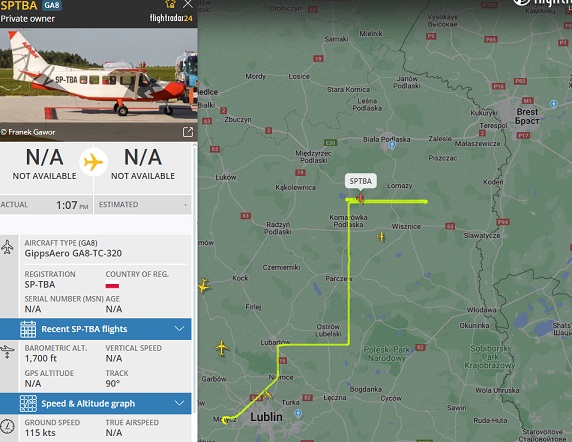
Task: Click the speed and altitude graph icon
Action: (28, 403)
